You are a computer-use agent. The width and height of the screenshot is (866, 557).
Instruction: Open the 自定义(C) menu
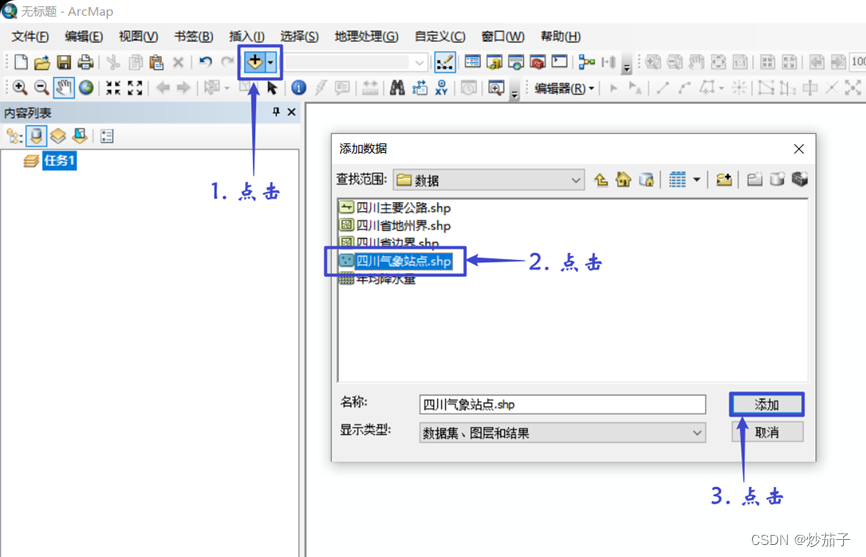tap(440, 36)
